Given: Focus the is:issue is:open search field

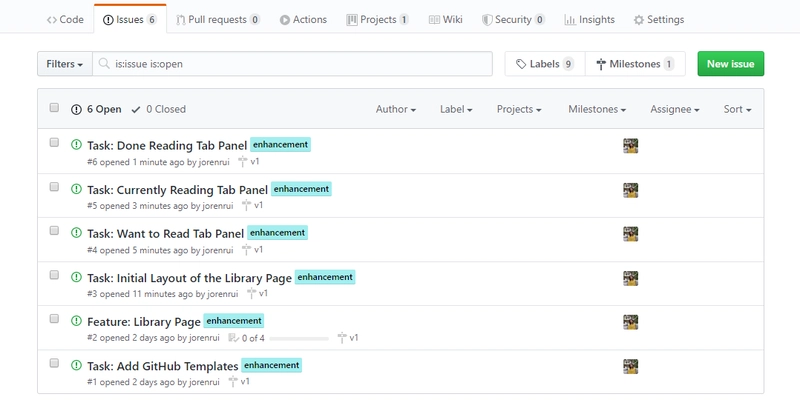Looking at the screenshot, I should (300, 64).
